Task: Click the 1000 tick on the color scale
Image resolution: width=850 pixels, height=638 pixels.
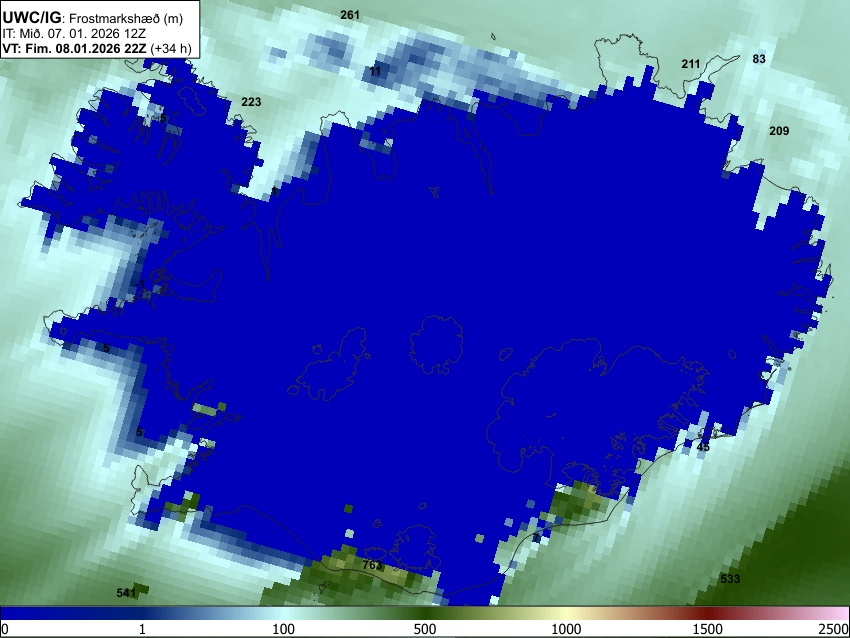Action: click(566, 629)
